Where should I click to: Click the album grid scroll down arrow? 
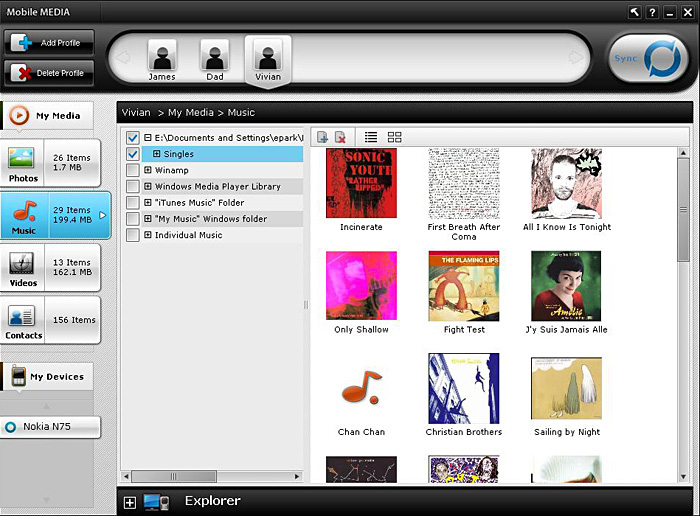point(683,477)
